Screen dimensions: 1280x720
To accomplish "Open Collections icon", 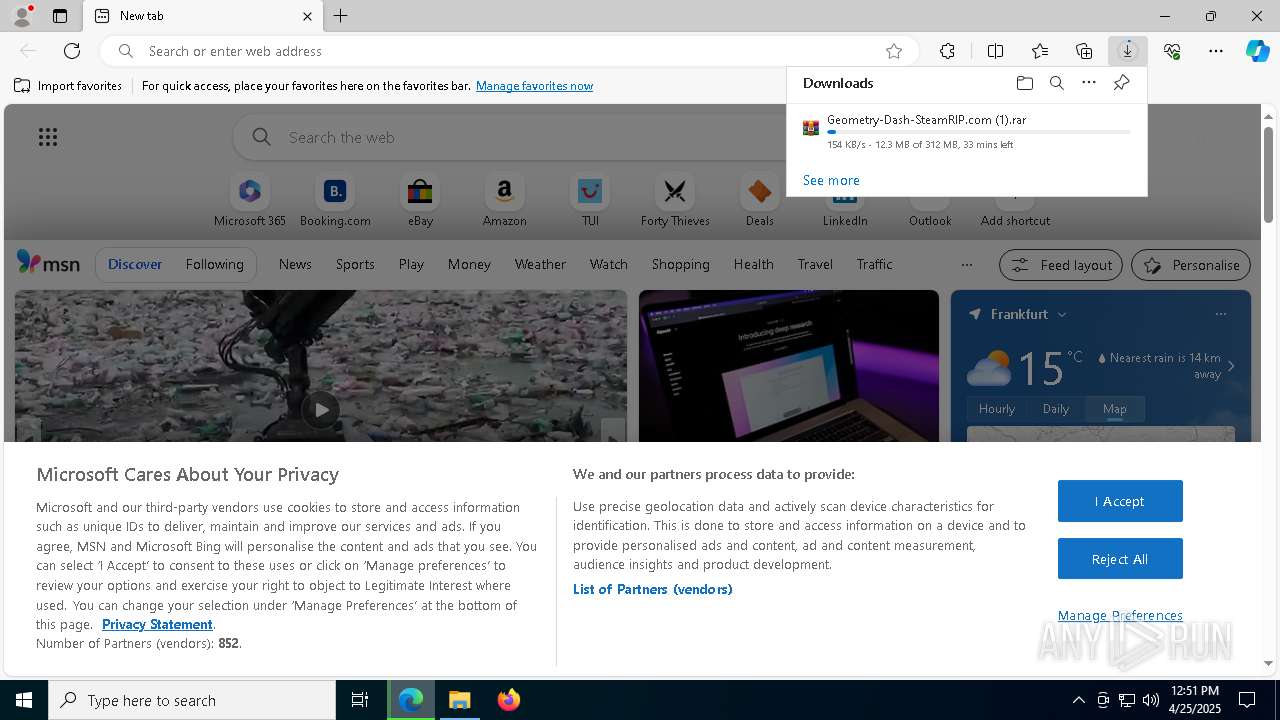I will [x=1084, y=51].
